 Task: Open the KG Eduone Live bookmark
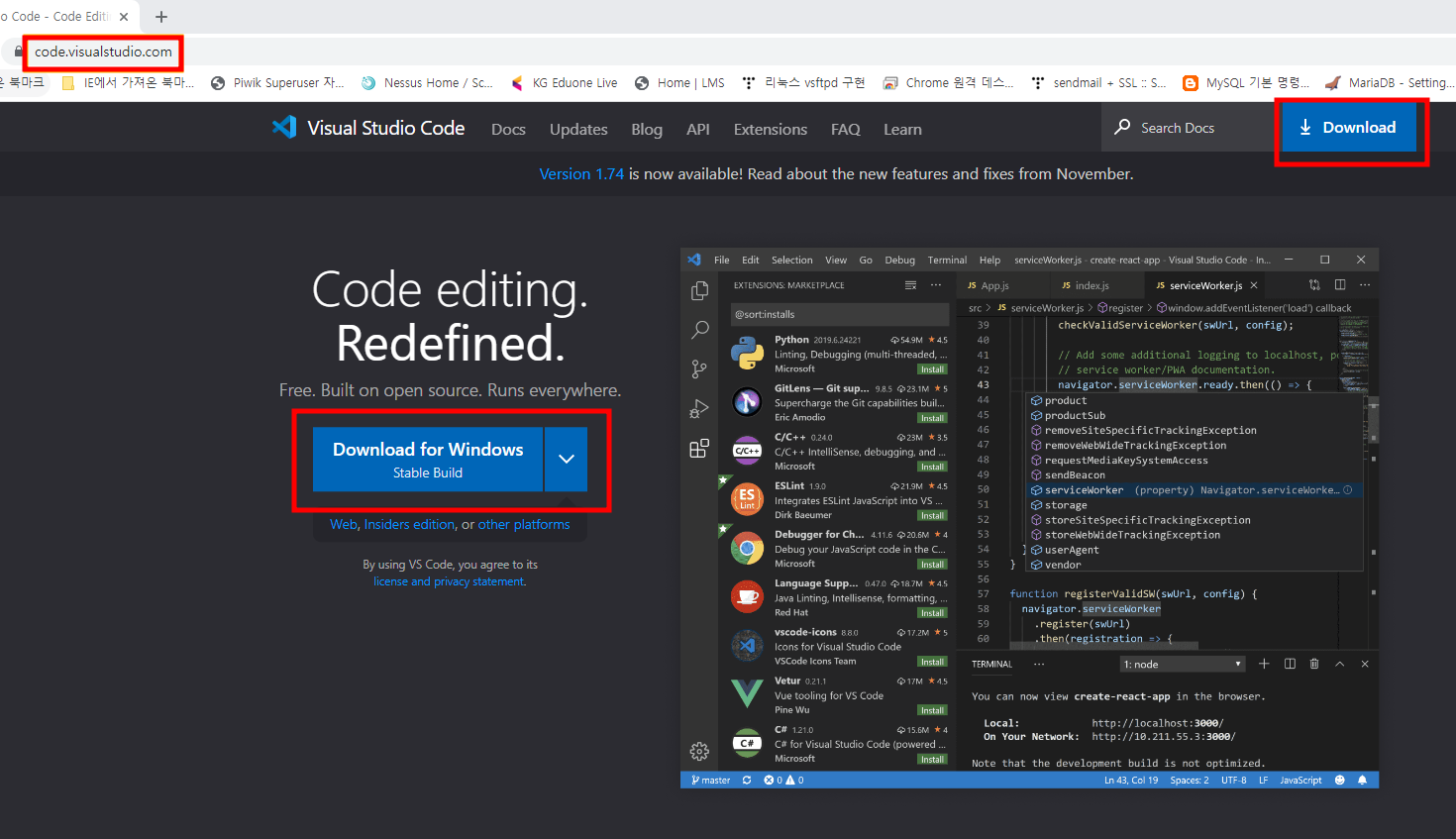pyautogui.click(x=564, y=83)
